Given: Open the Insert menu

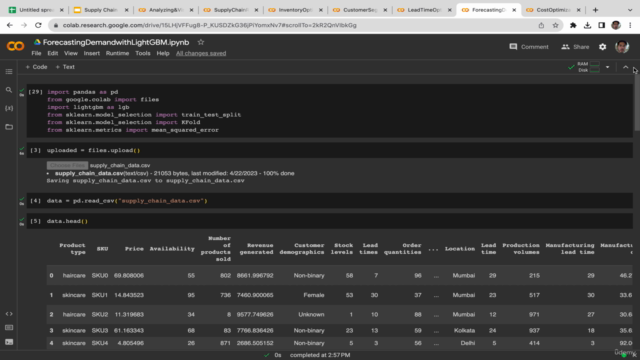Looking at the screenshot, I should (x=91, y=53).
